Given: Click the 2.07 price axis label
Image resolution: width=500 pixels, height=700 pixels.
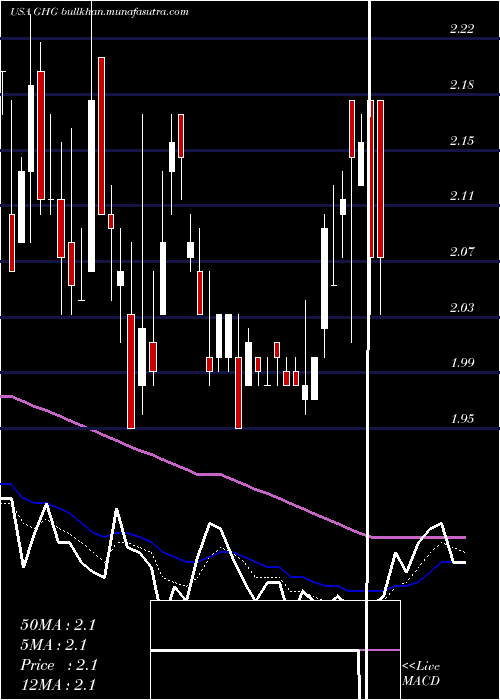Looking at the screenshot, I should 462,252.
